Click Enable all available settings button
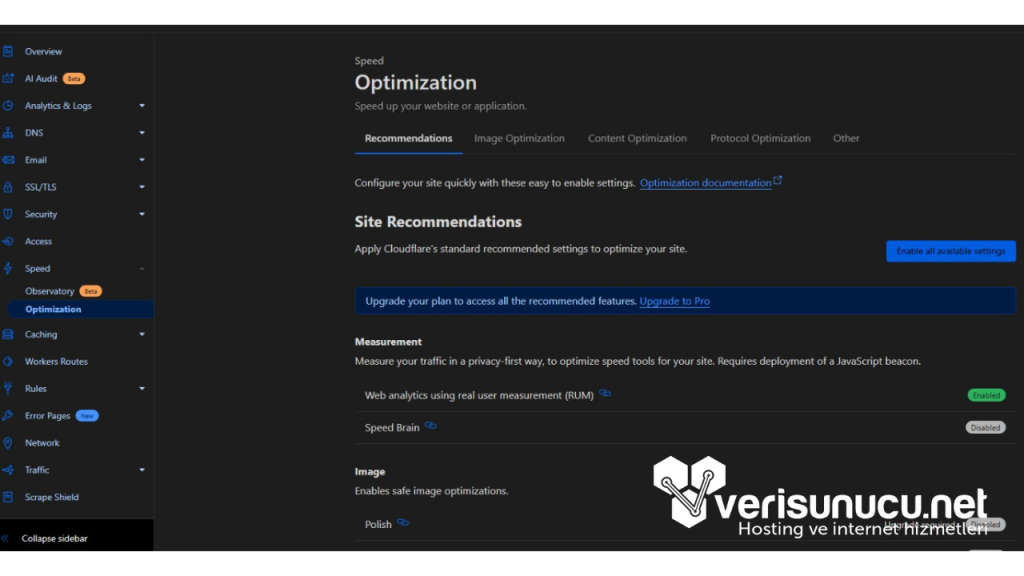 (950, 251)
